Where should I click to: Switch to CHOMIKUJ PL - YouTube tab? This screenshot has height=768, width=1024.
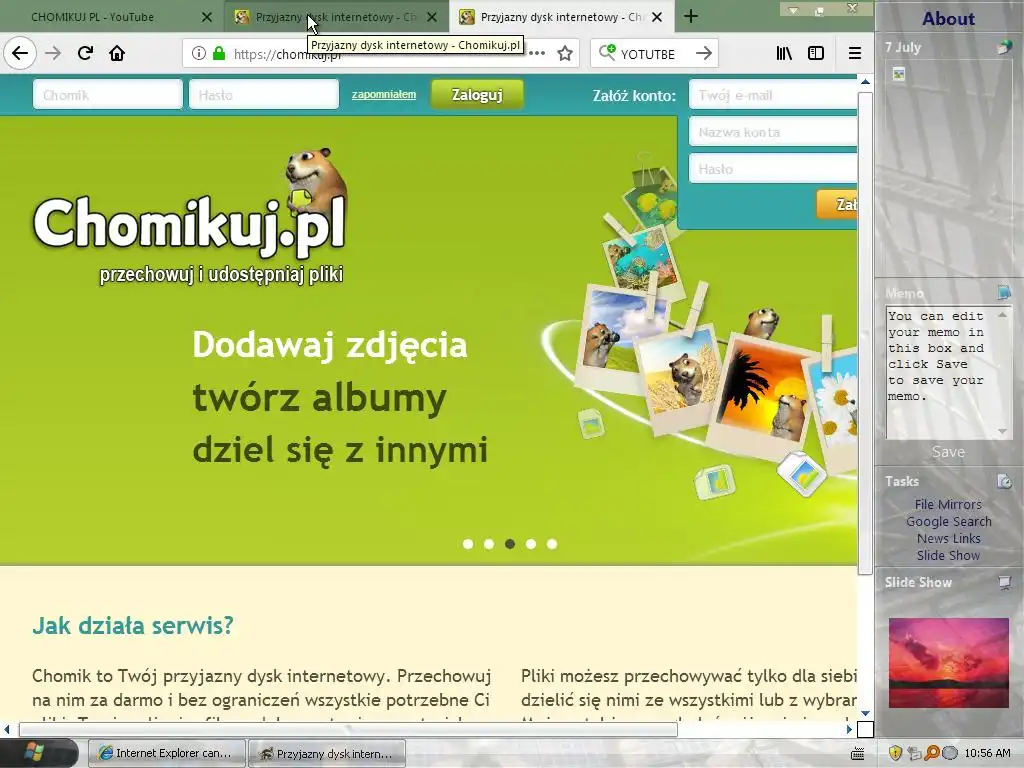tap(92, 17)
